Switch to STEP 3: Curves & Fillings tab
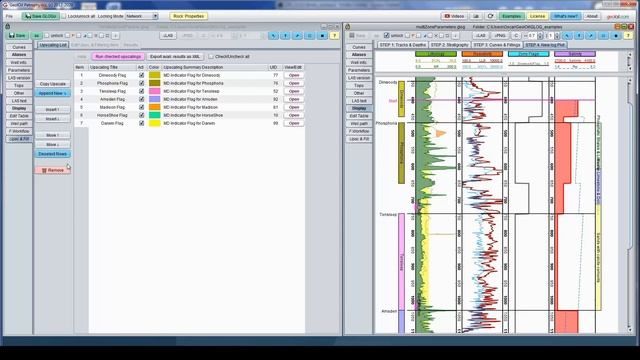 point(497,45)
